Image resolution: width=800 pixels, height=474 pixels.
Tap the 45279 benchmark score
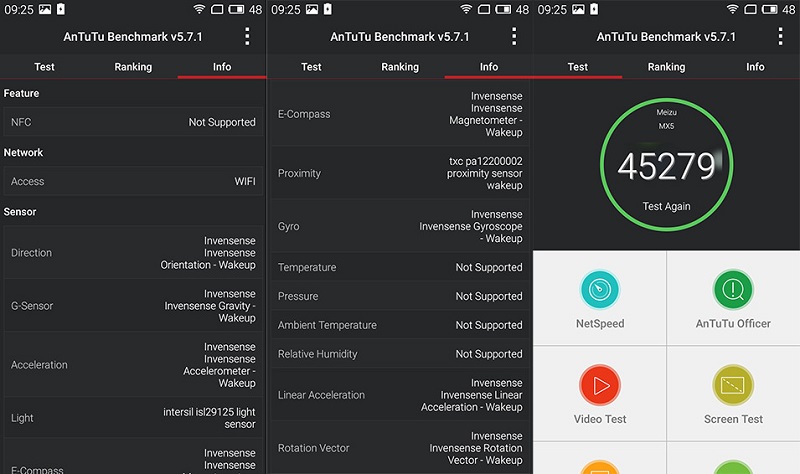coord(666,166)
